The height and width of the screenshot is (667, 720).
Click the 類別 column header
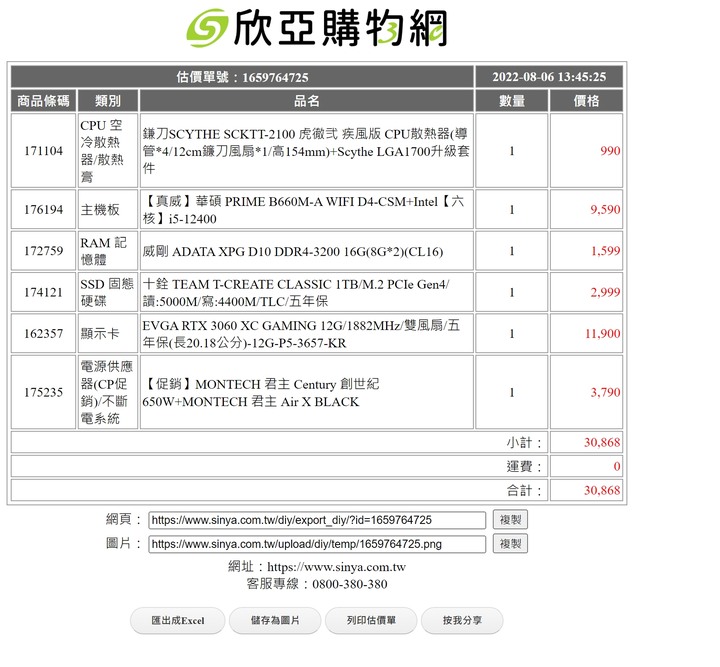click(x=108, y=101)
